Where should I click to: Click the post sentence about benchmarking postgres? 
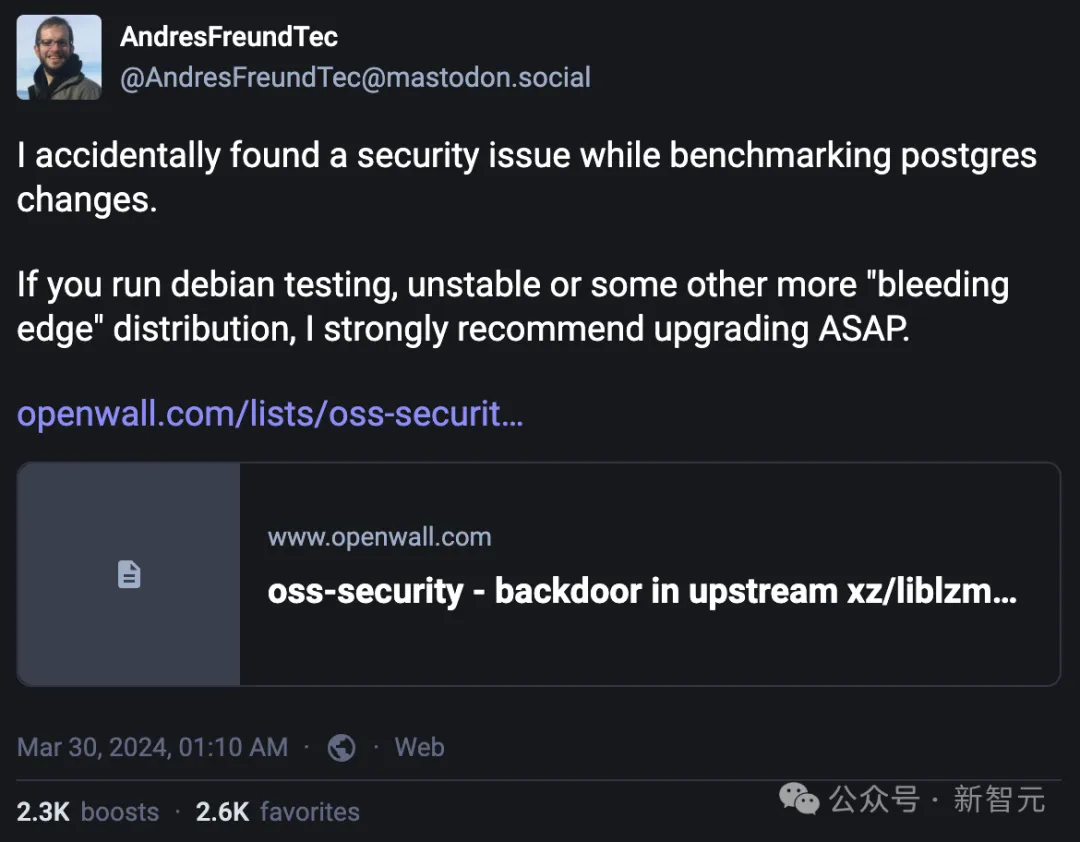coord(526,157)
